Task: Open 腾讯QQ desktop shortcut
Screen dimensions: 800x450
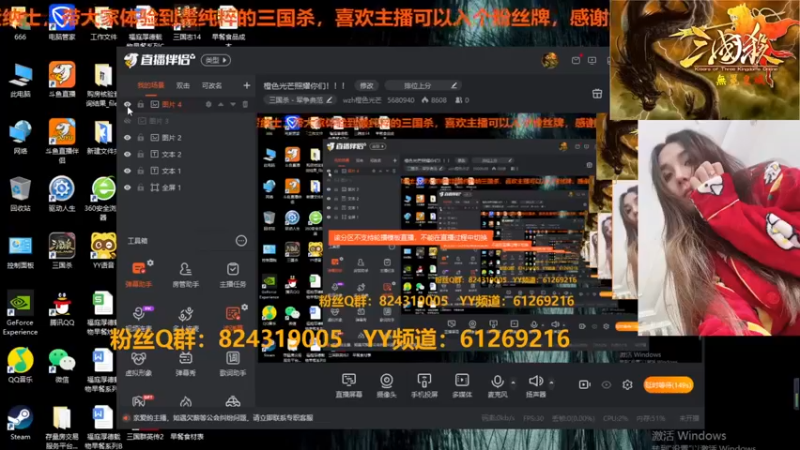Action: (x=62, y=309)
